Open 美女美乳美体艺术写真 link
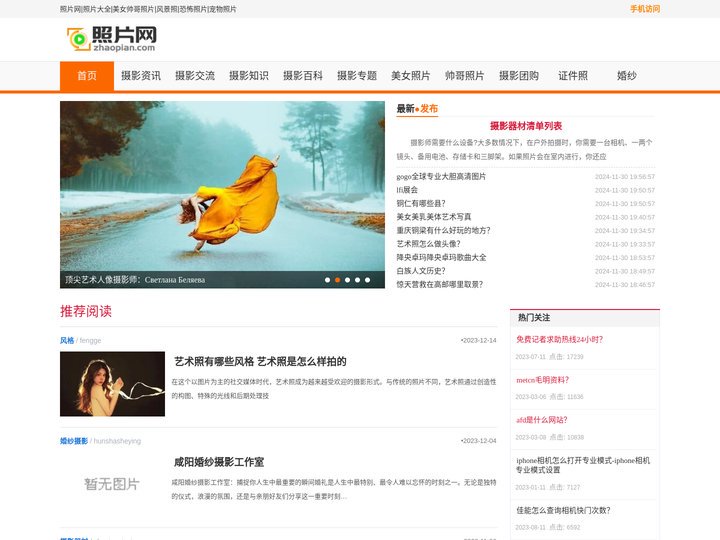Image resolution: width=720 pixels, height=540 pixels. click(434, 217)
